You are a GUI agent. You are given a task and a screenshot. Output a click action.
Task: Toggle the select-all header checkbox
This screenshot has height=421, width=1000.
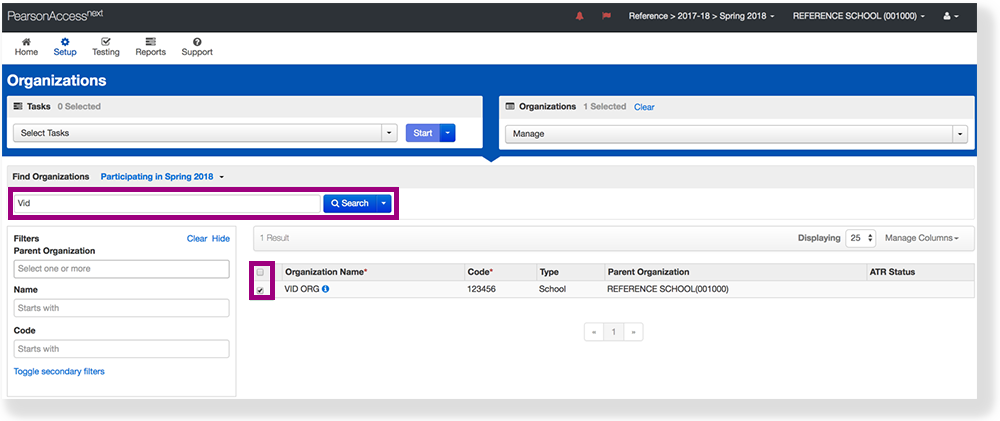tap(260, 272)
